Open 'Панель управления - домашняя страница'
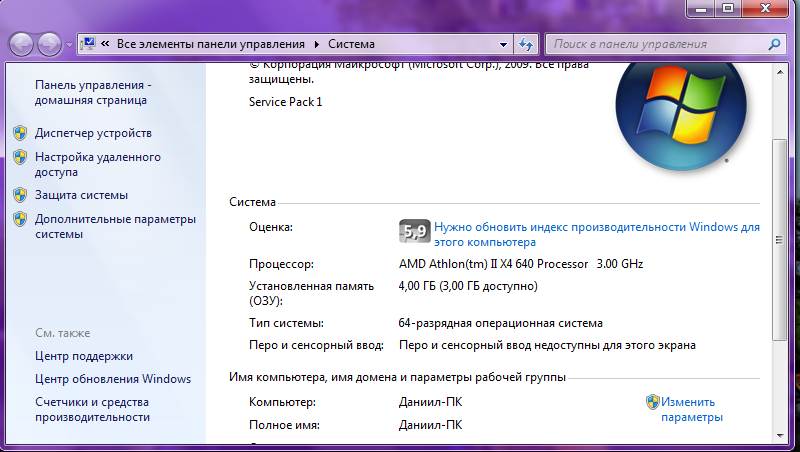This screenshot has width=800, height=452. (93, 92)
